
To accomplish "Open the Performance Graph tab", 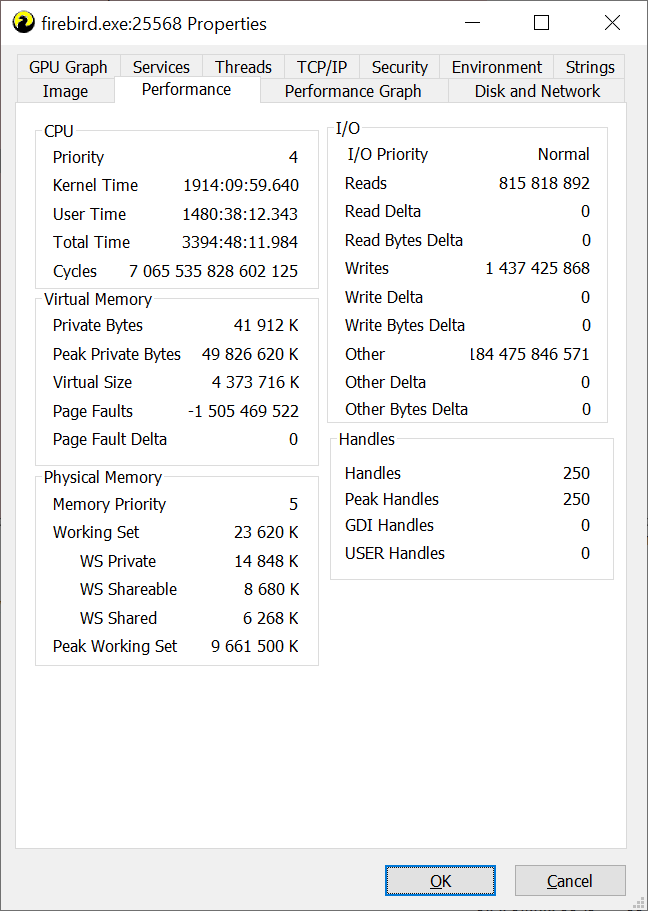I will [x=353, y=91].
